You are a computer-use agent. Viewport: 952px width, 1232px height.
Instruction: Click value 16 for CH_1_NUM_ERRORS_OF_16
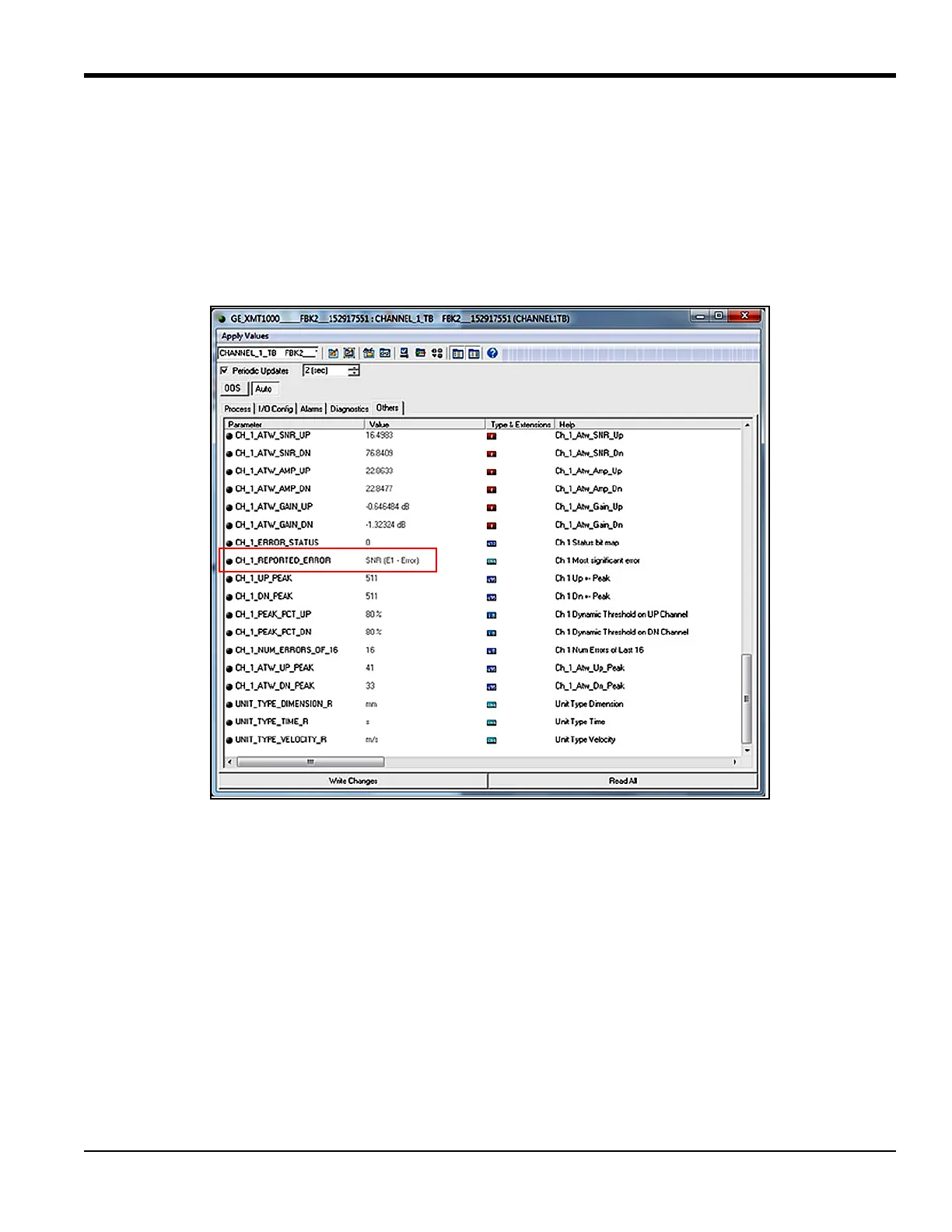[x=370, y=650]
